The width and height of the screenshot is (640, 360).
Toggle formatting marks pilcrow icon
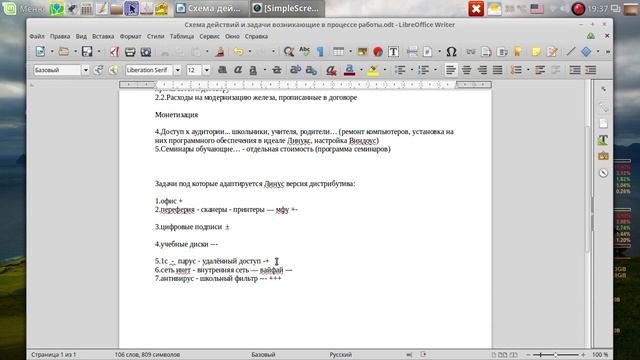[320, 51]
